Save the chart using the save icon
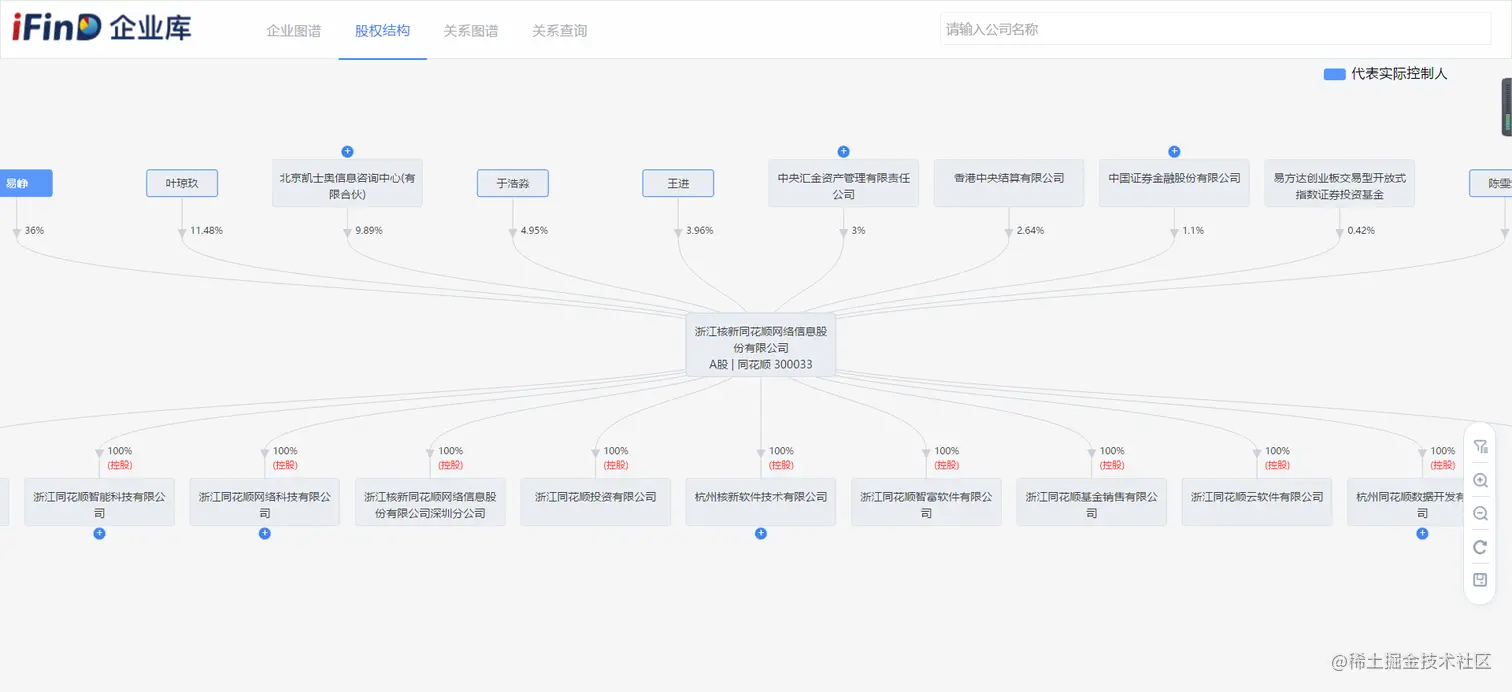Screen dimensions: 1512x692 coord(1481,580)
